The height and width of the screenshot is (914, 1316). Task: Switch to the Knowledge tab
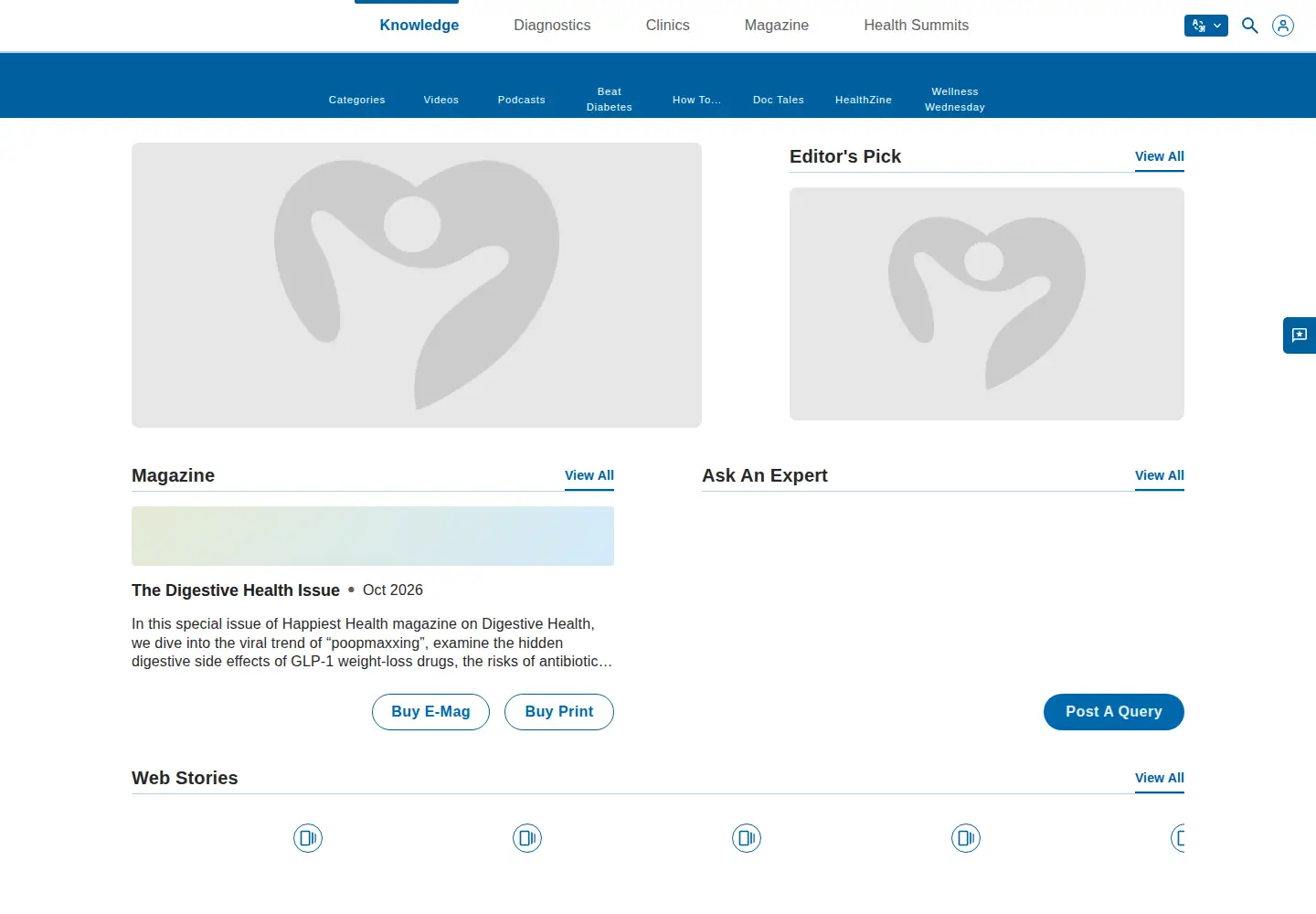pyautogui.click(x=419, y=26)
